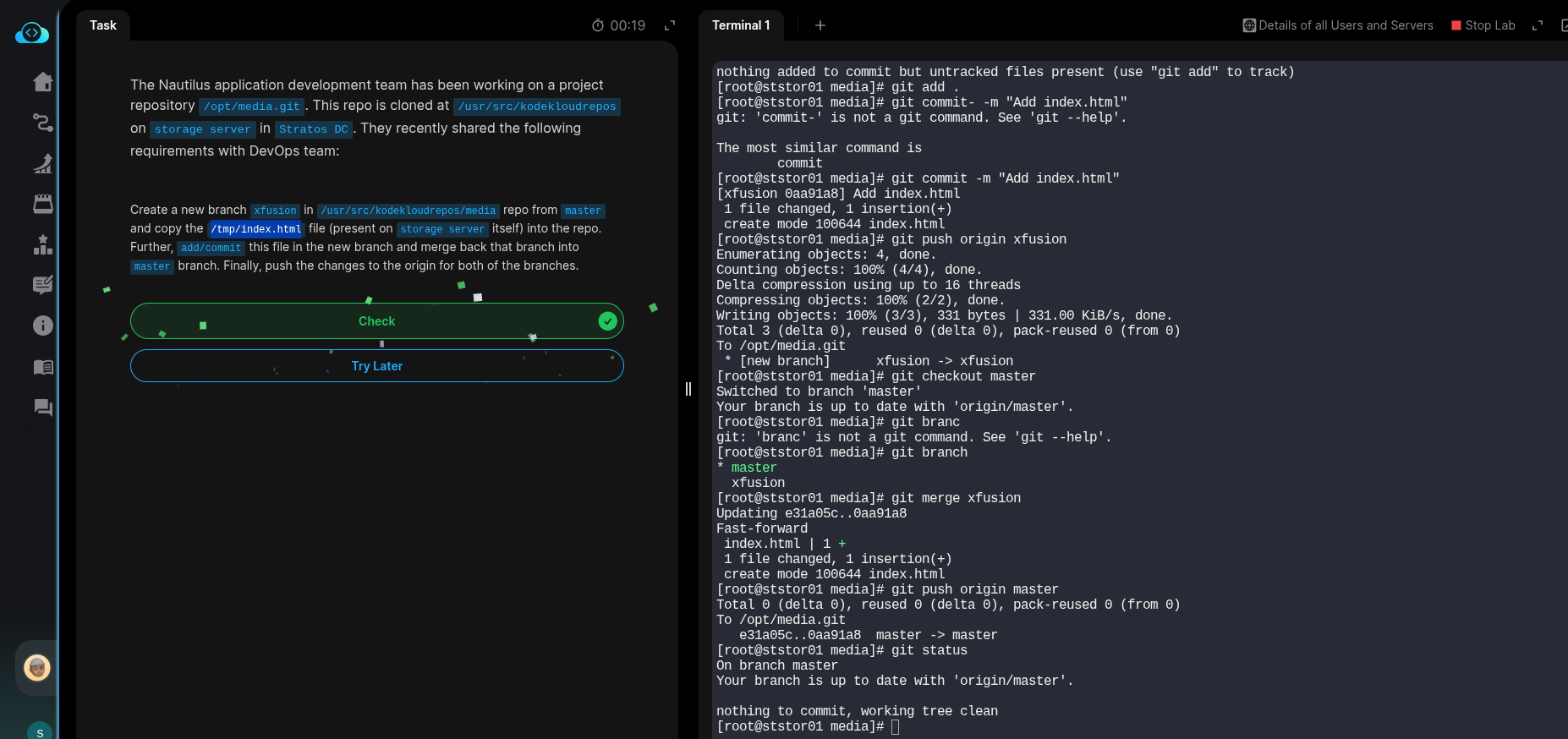Click the highlighted /tmp/index.html code tag
Viewport: 1568px width, 739px height.
(256, 229)
